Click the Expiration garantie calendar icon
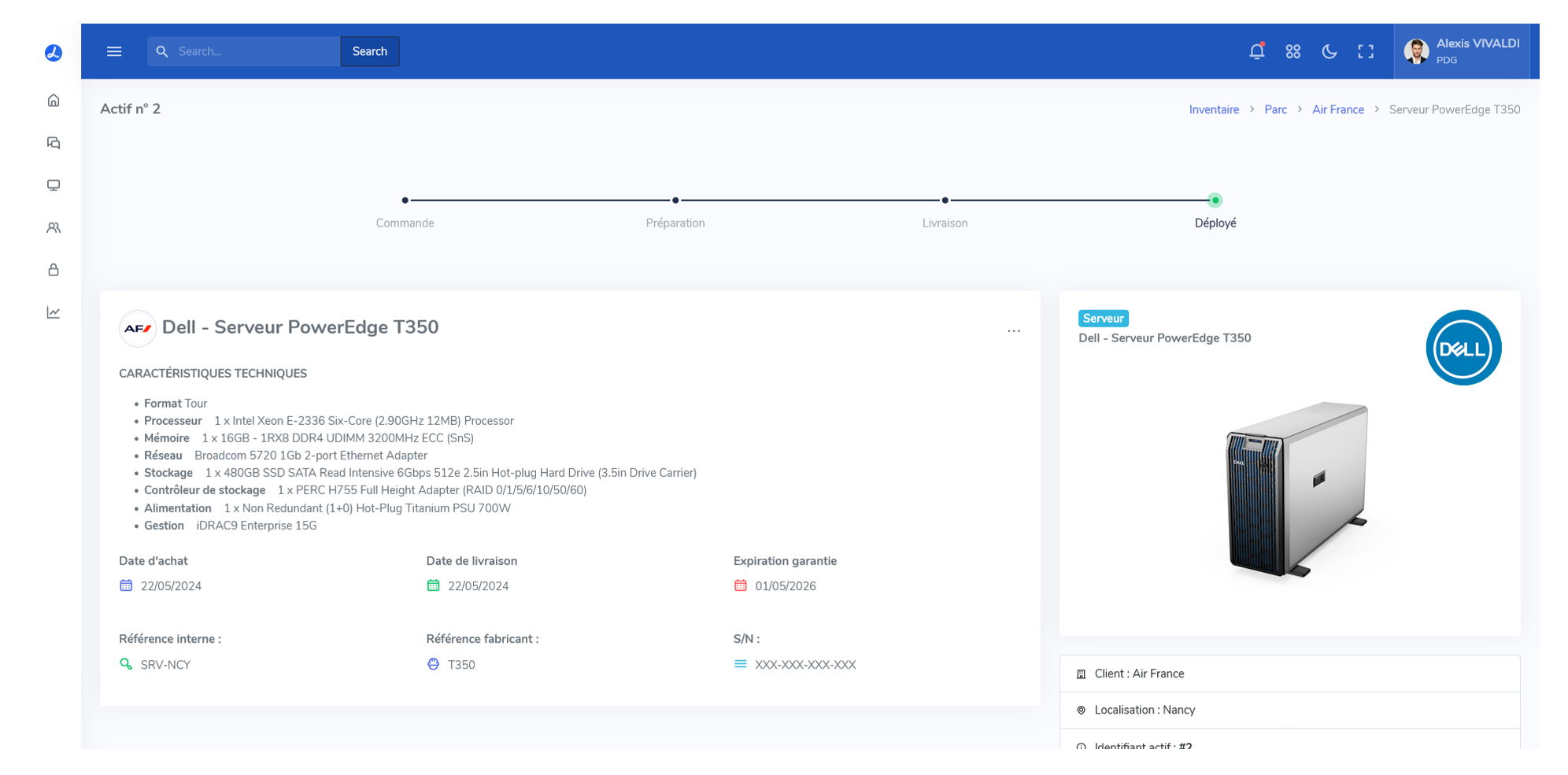 [740, 585]
